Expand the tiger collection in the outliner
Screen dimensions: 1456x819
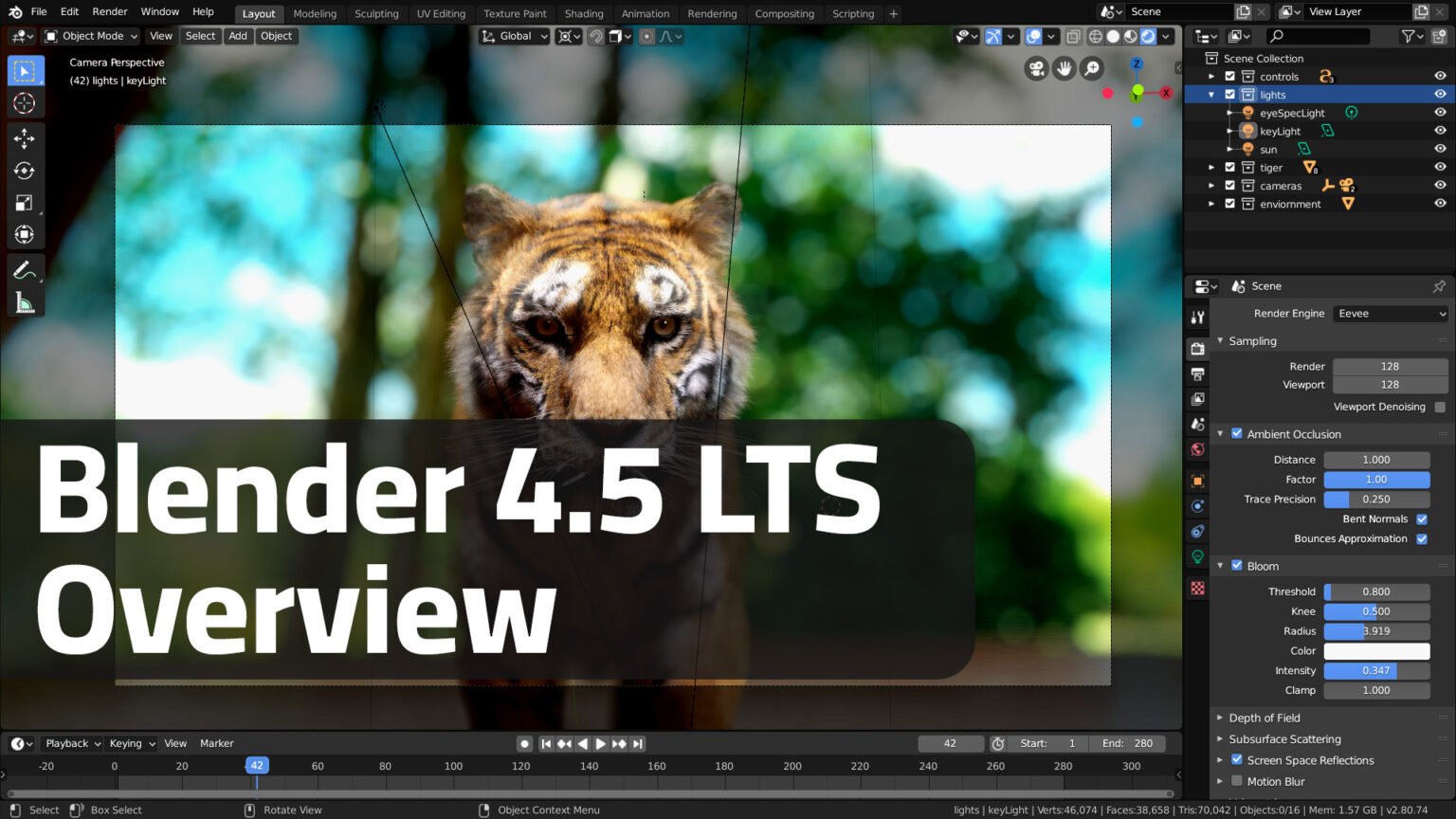(1212, 167)
